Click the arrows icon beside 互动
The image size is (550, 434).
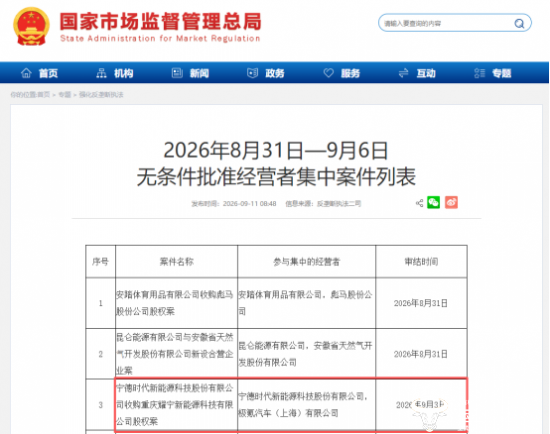pyautogui.click(x=404, y=73)
